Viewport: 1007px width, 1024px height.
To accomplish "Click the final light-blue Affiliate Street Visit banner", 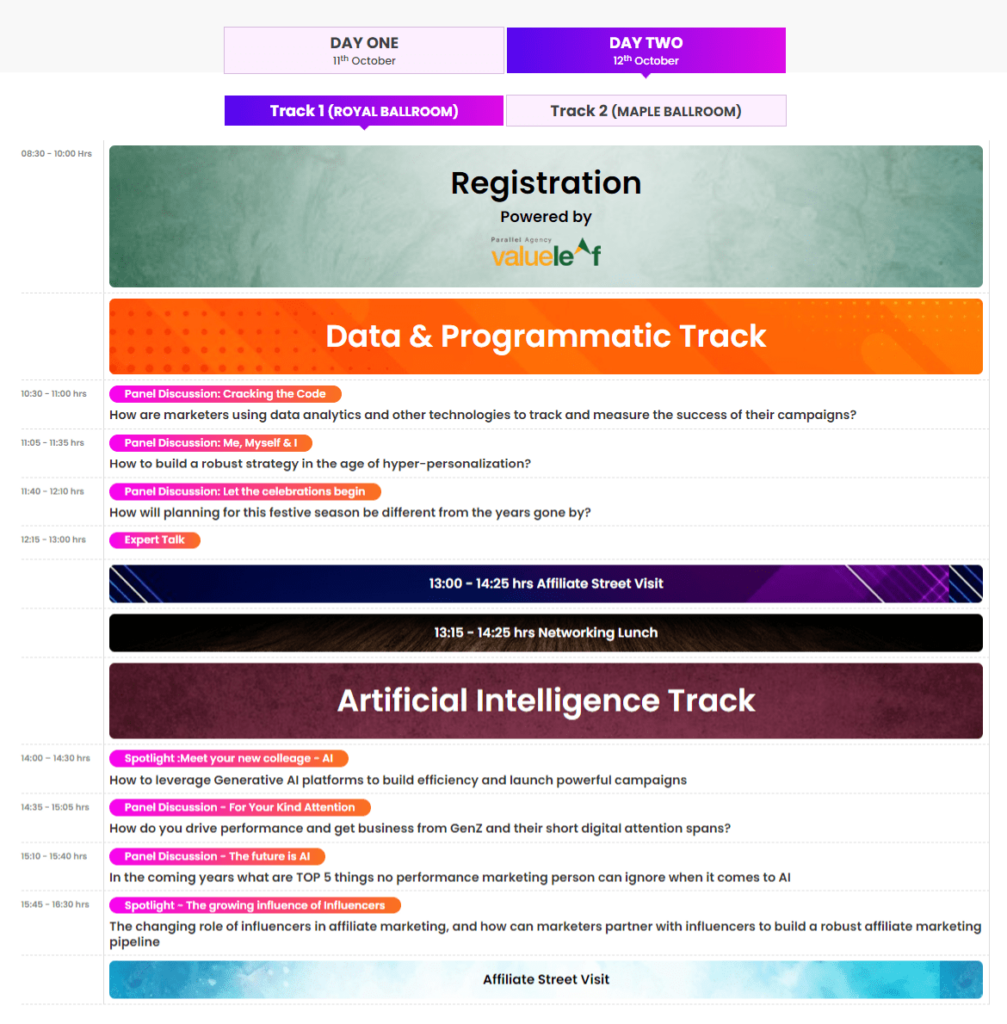I will (x=546, y=980).
